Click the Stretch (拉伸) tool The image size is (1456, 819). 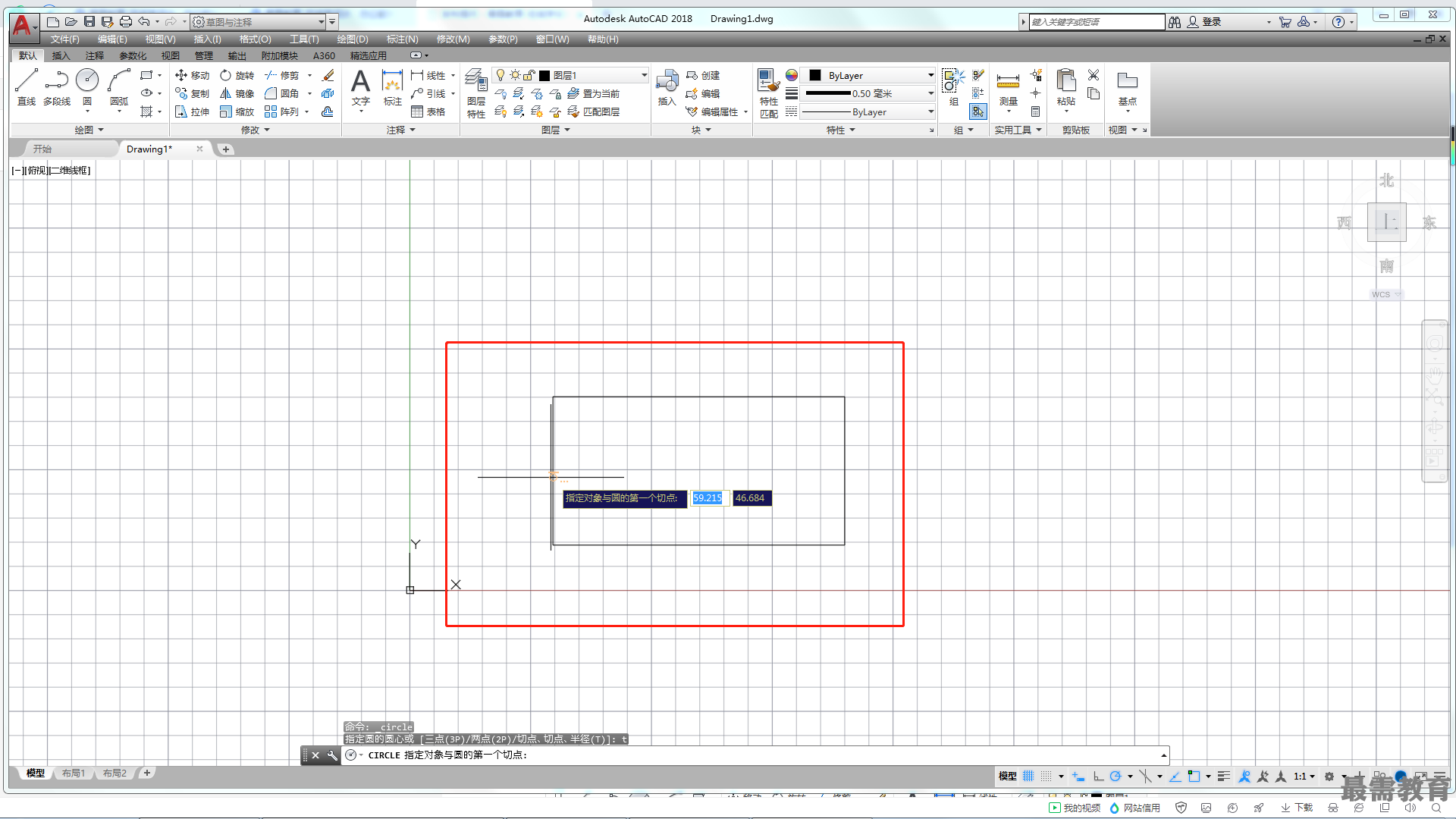192,111
